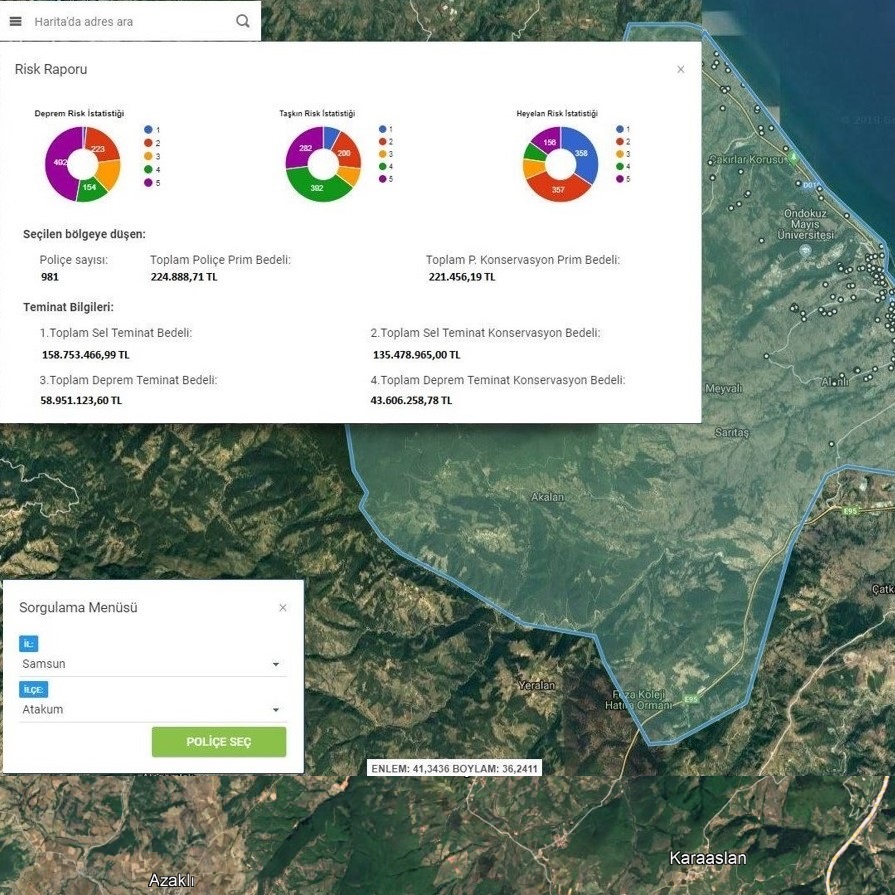Click the magnifier search icon
895x895 pixels.
[x=243, y=21]
